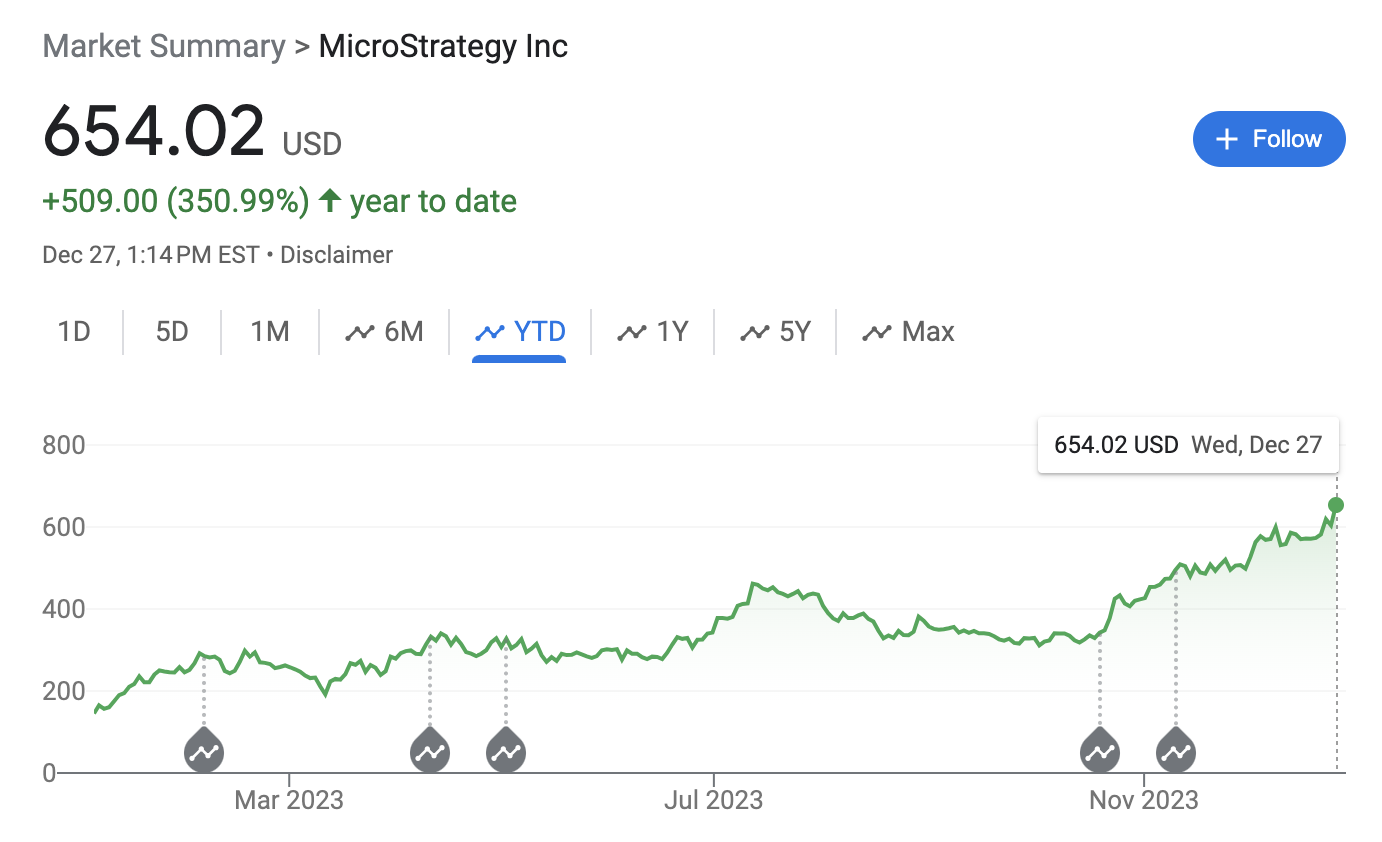Switch to the 6M chart view

point(385,332)
